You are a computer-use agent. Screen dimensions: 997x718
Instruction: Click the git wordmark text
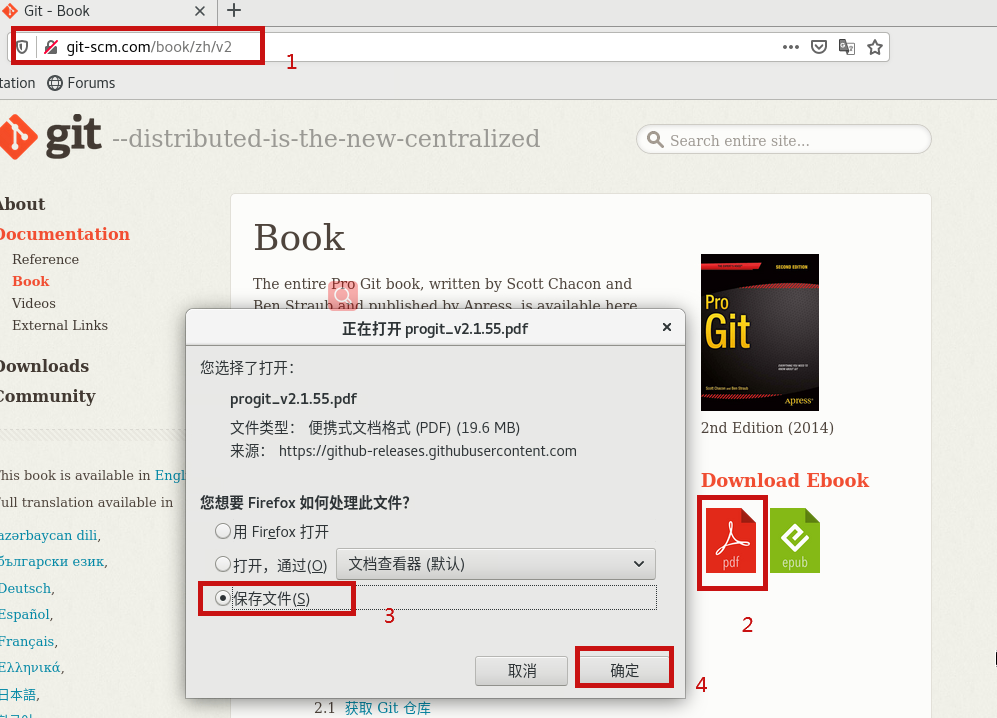tap(74, 135)
